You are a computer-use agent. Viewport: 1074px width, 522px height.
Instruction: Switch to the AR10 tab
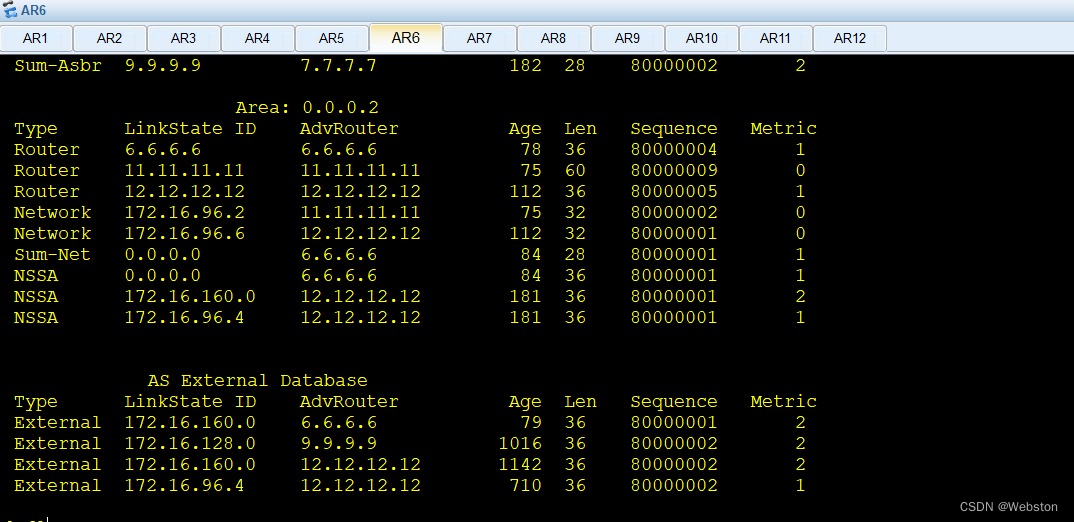(701, 38)
